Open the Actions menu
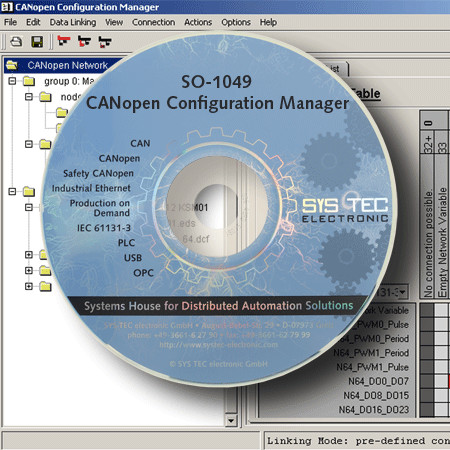This screenshot has width=450, height=450. [198, 22]
